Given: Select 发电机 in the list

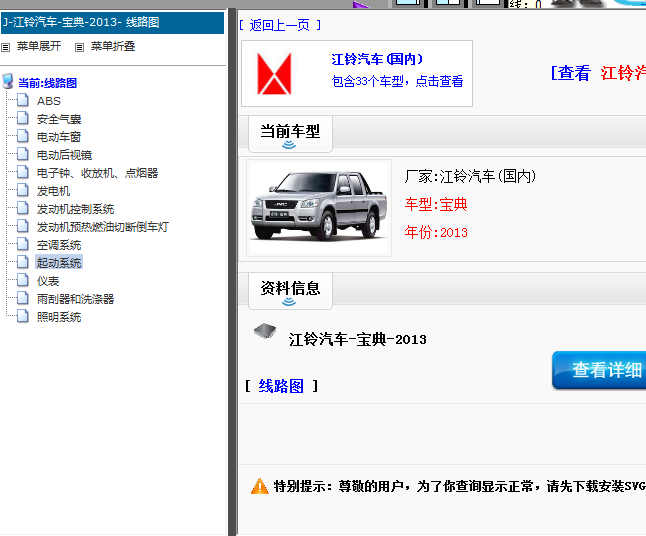Looking at the screenshot, I should 53,191.
